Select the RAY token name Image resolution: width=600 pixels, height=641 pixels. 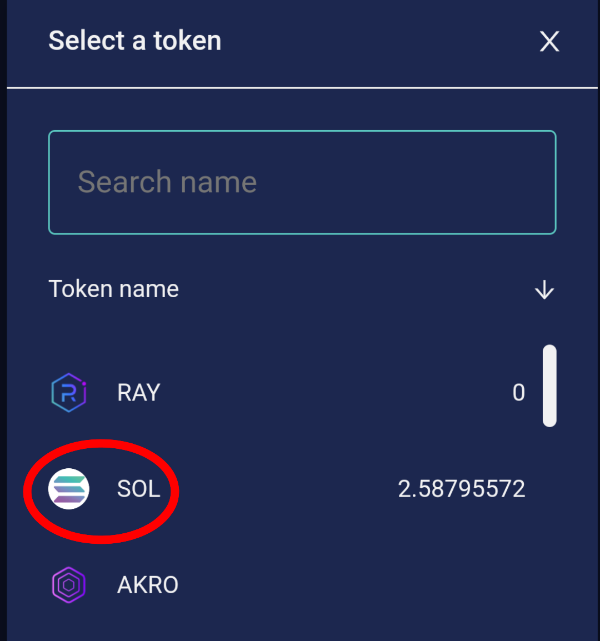138,393
